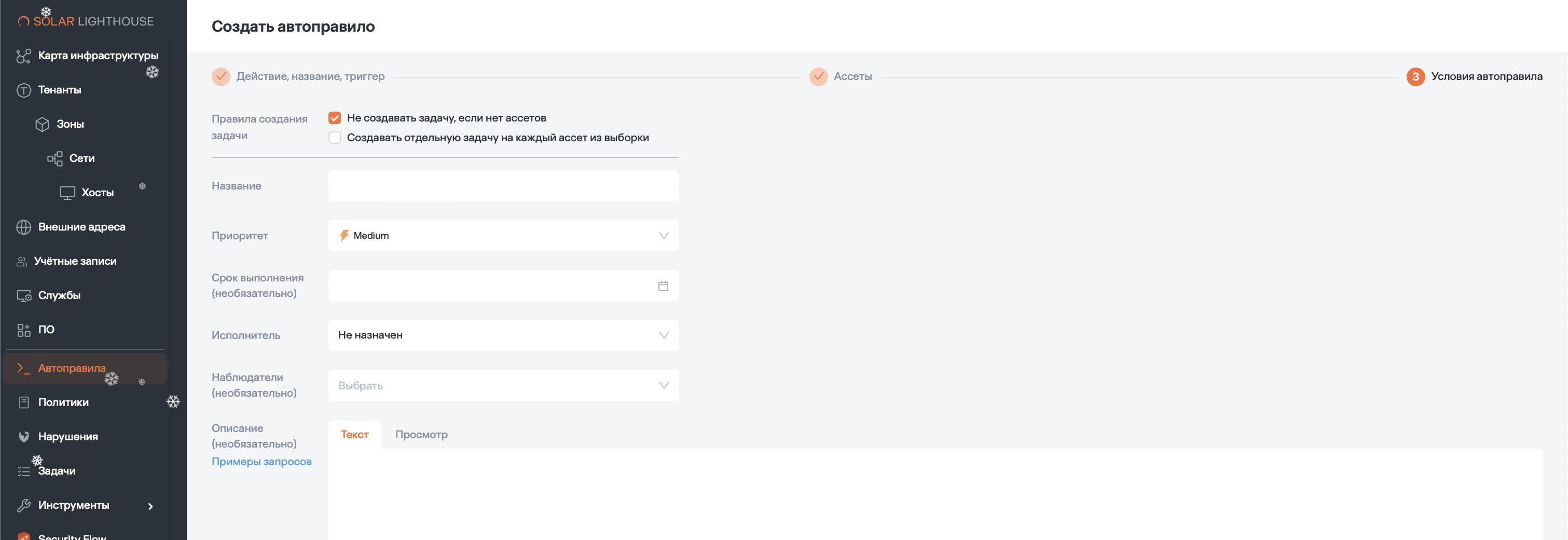Expand the Инструменты submenu arrow
1568x540 pixels.
150,507
